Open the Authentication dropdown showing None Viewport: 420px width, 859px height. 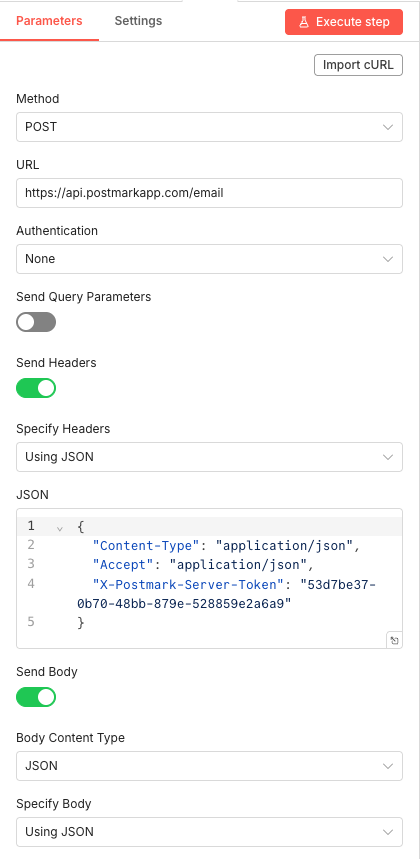tap(210, 259)
